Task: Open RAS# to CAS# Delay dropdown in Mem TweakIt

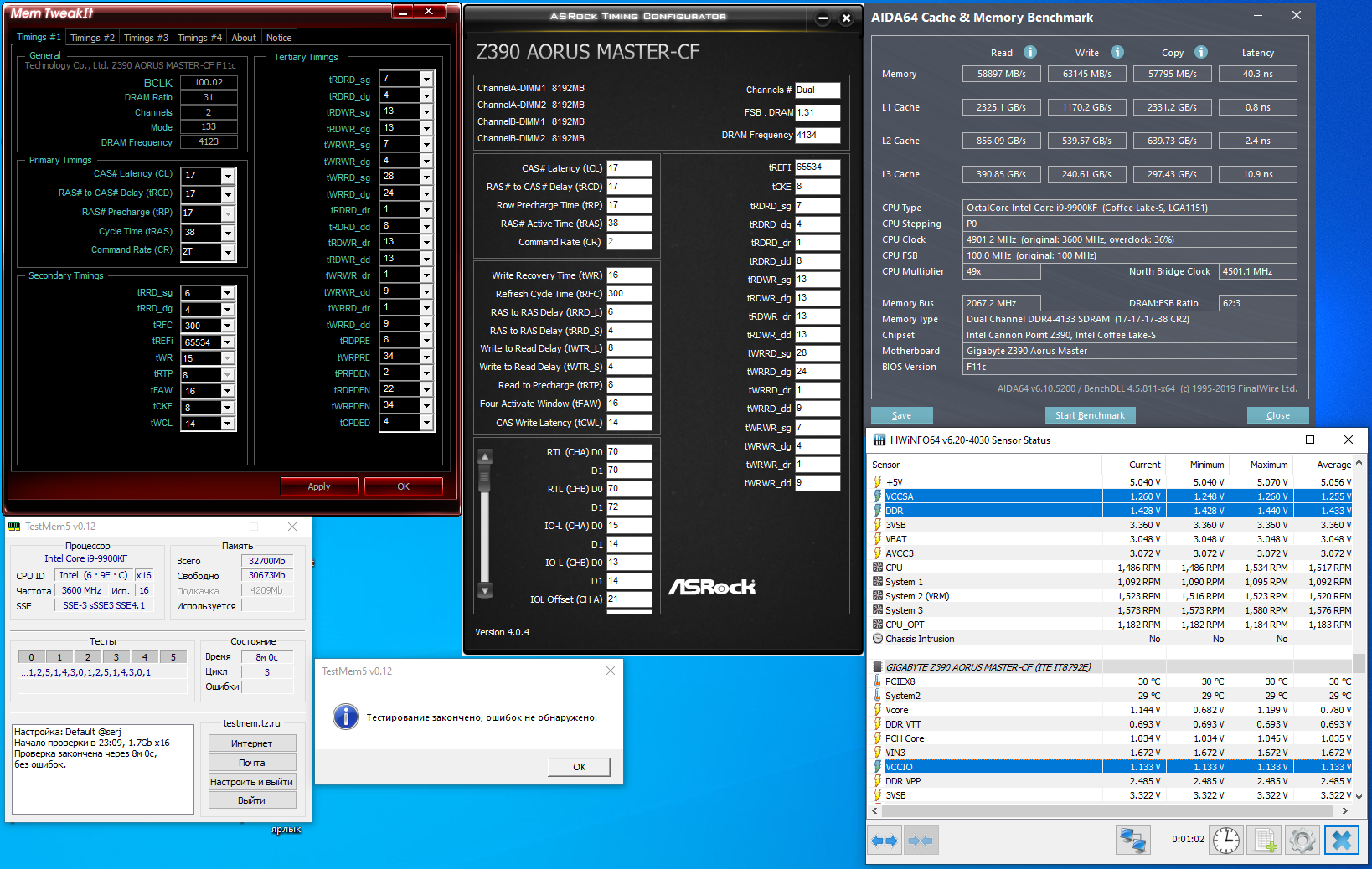Action: point(228,194)
